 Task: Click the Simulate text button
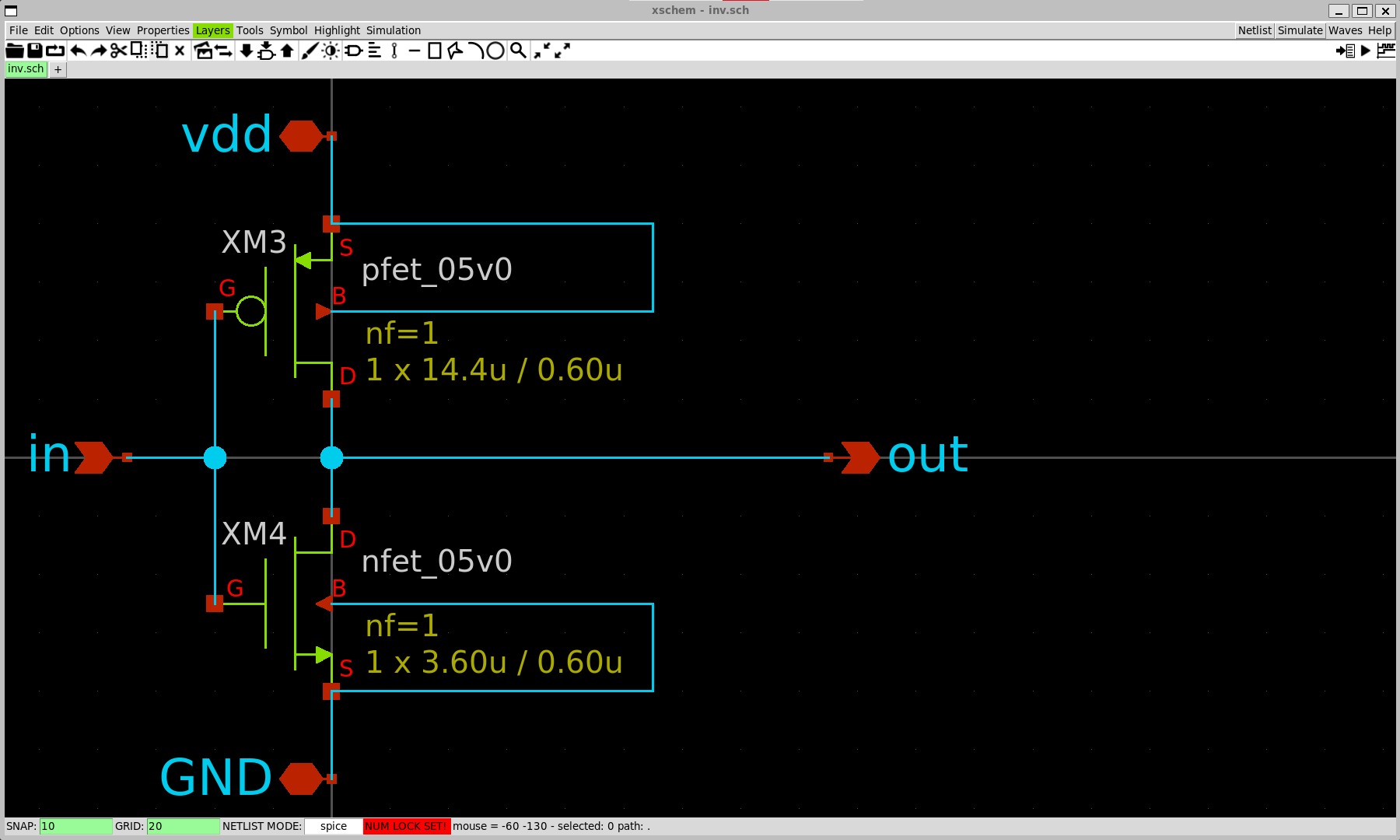pos(1300,30)
